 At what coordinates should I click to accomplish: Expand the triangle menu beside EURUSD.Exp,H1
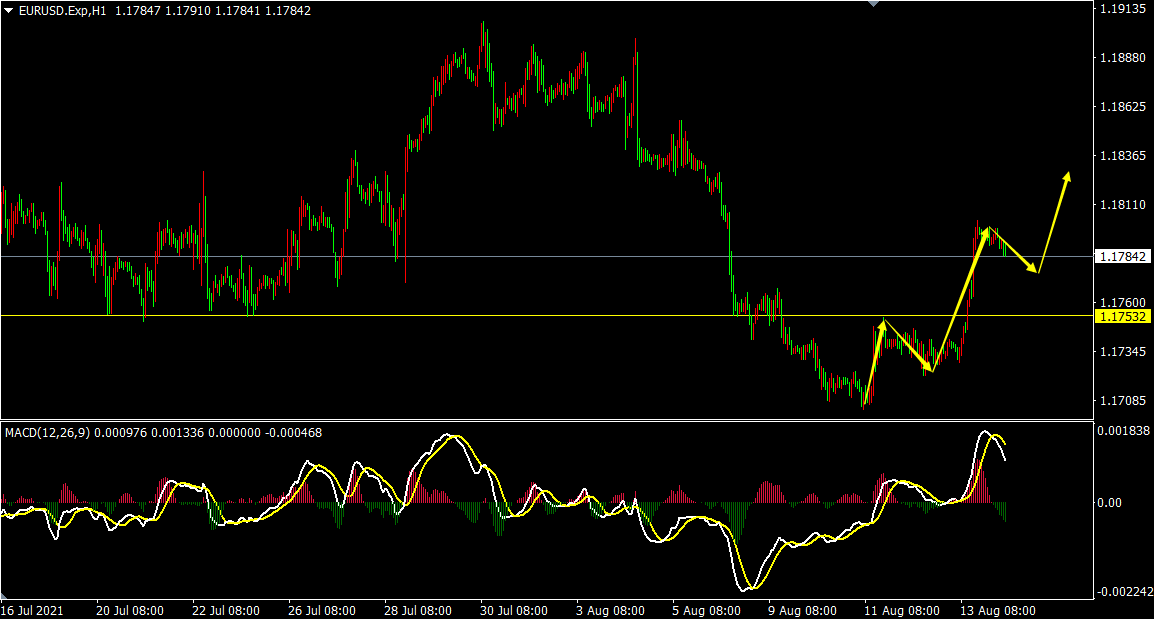[x=9, y=10]
